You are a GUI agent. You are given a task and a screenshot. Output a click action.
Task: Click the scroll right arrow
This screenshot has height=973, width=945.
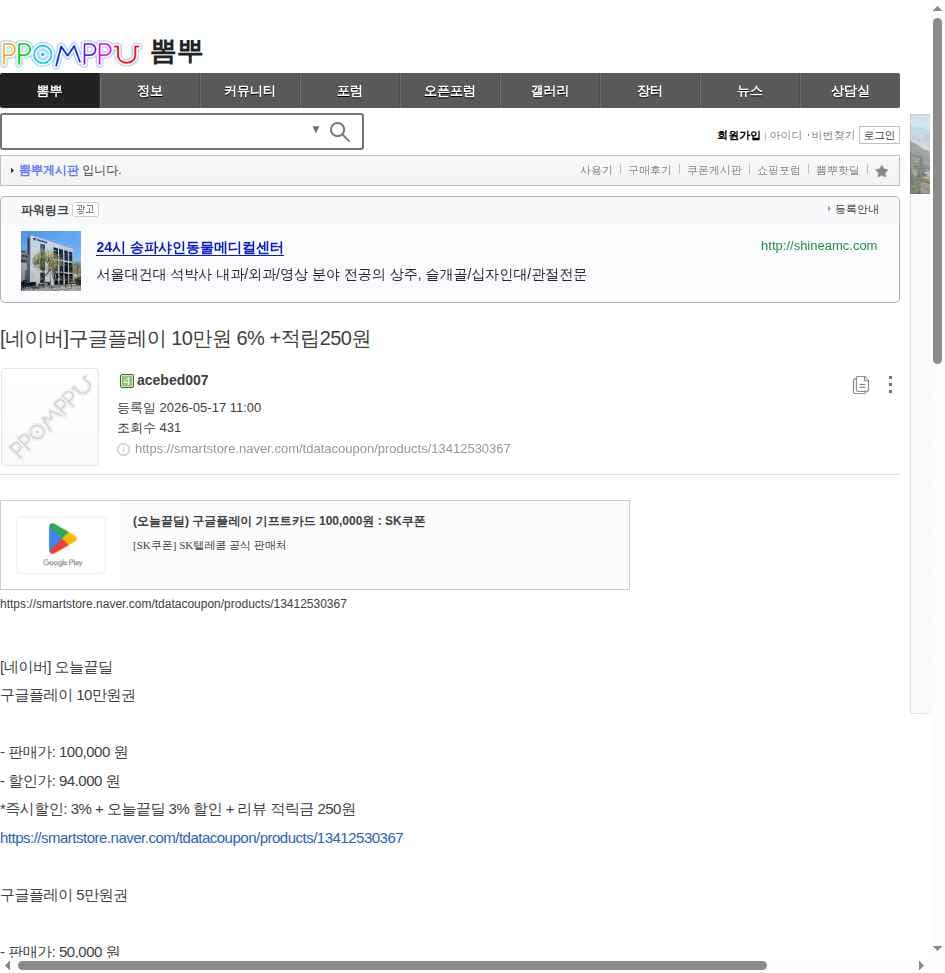921,966
